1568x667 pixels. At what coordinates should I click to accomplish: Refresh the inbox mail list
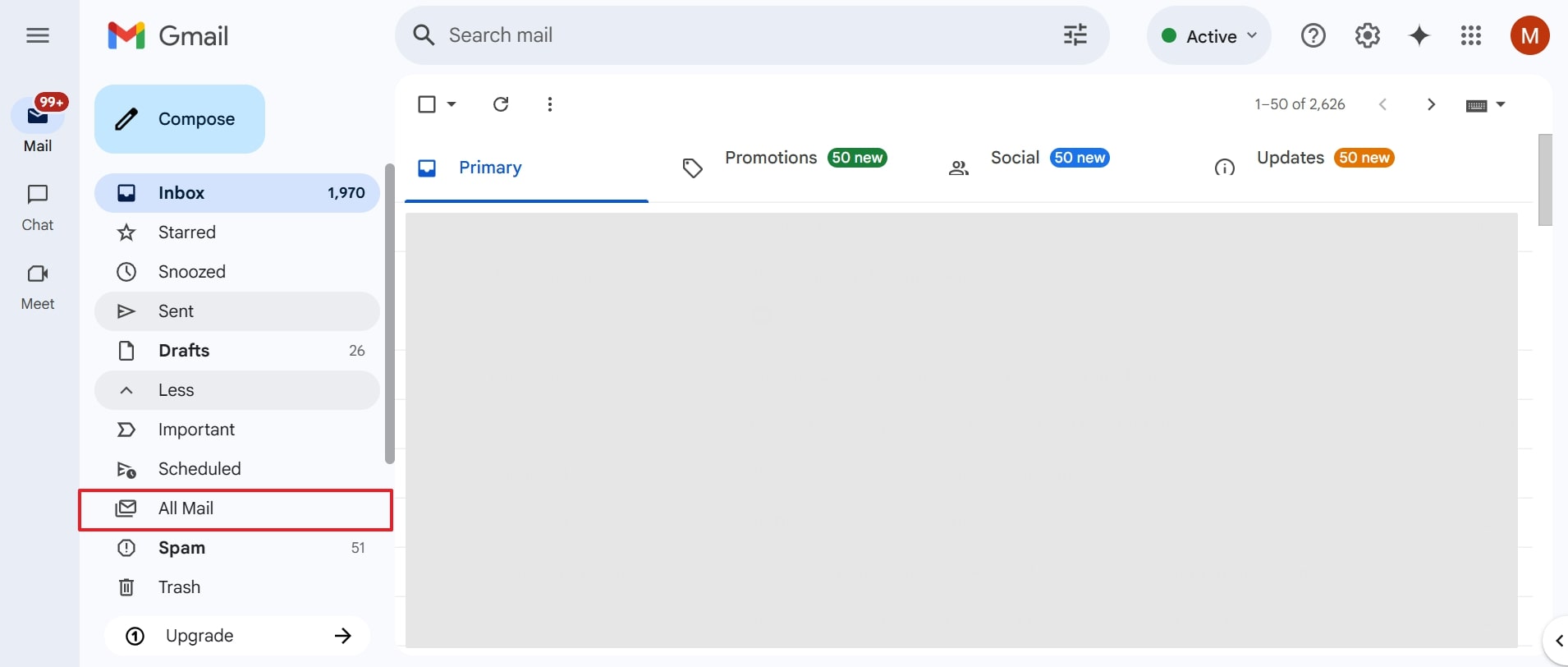[501, 104]
